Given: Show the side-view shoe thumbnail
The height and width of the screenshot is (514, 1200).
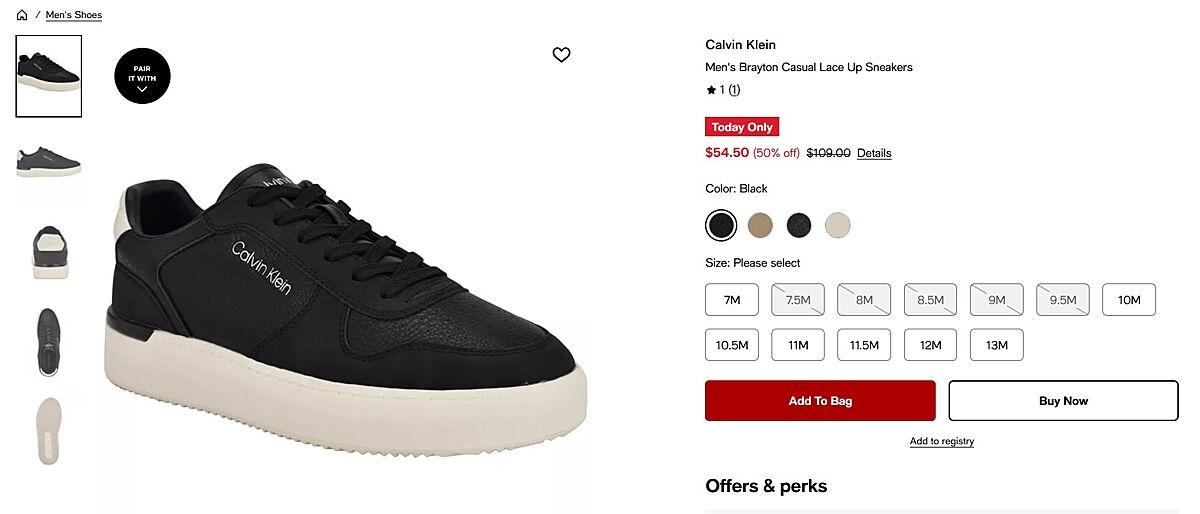Looking at the screenshot, I should (48, 161).
